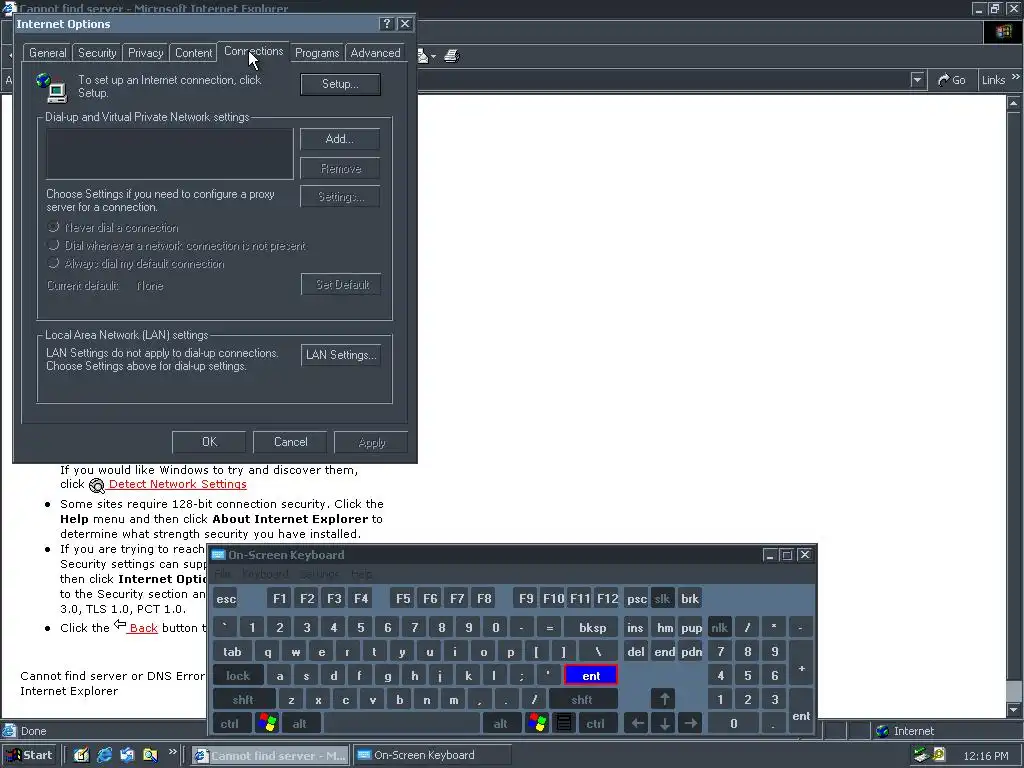This screenshot has width=1024, height=768.
Task: Click the bksp key on On-Screen Keyboard
Action: coord(592,628)
